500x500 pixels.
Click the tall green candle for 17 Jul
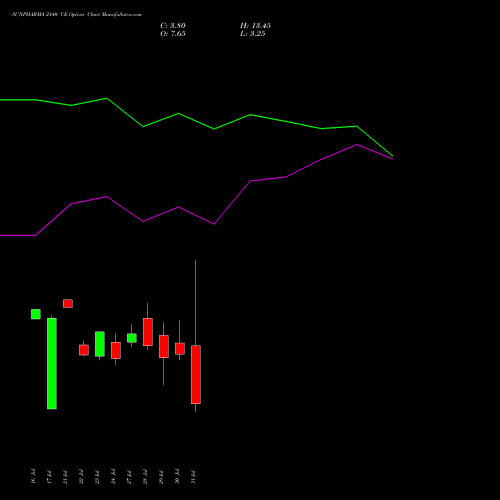[x=52, y=363]
